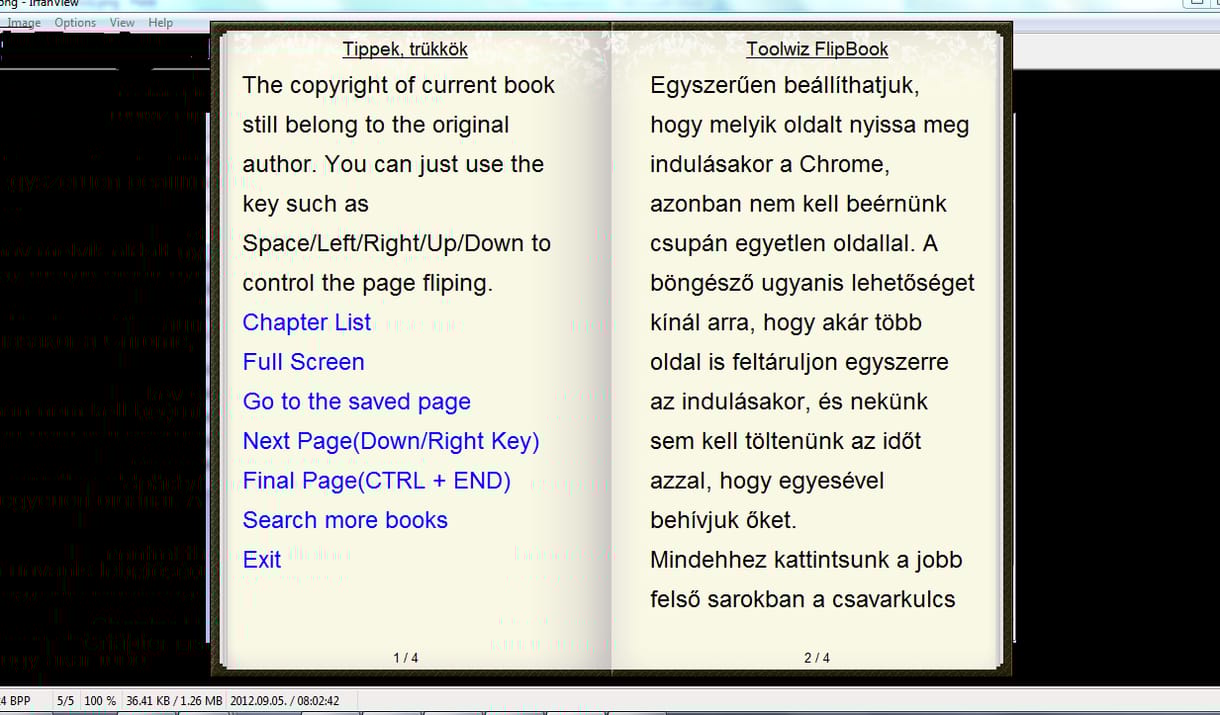Click the 'Toolwiz FlipBook' page header
The height and width of the screenshot is (715, 1220).
coord(817,49)
